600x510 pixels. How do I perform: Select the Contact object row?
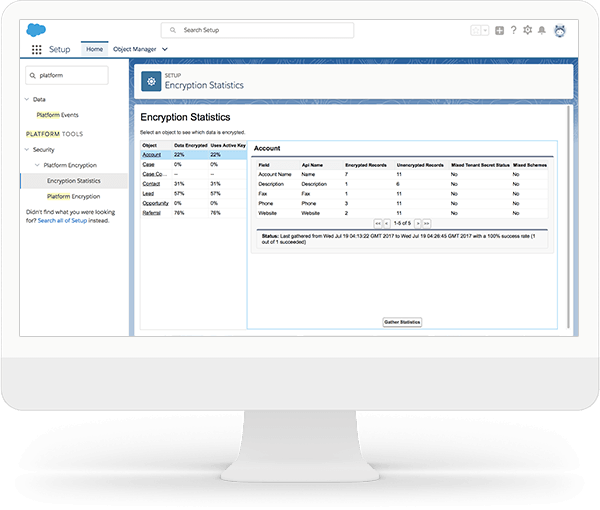[194, 184]
